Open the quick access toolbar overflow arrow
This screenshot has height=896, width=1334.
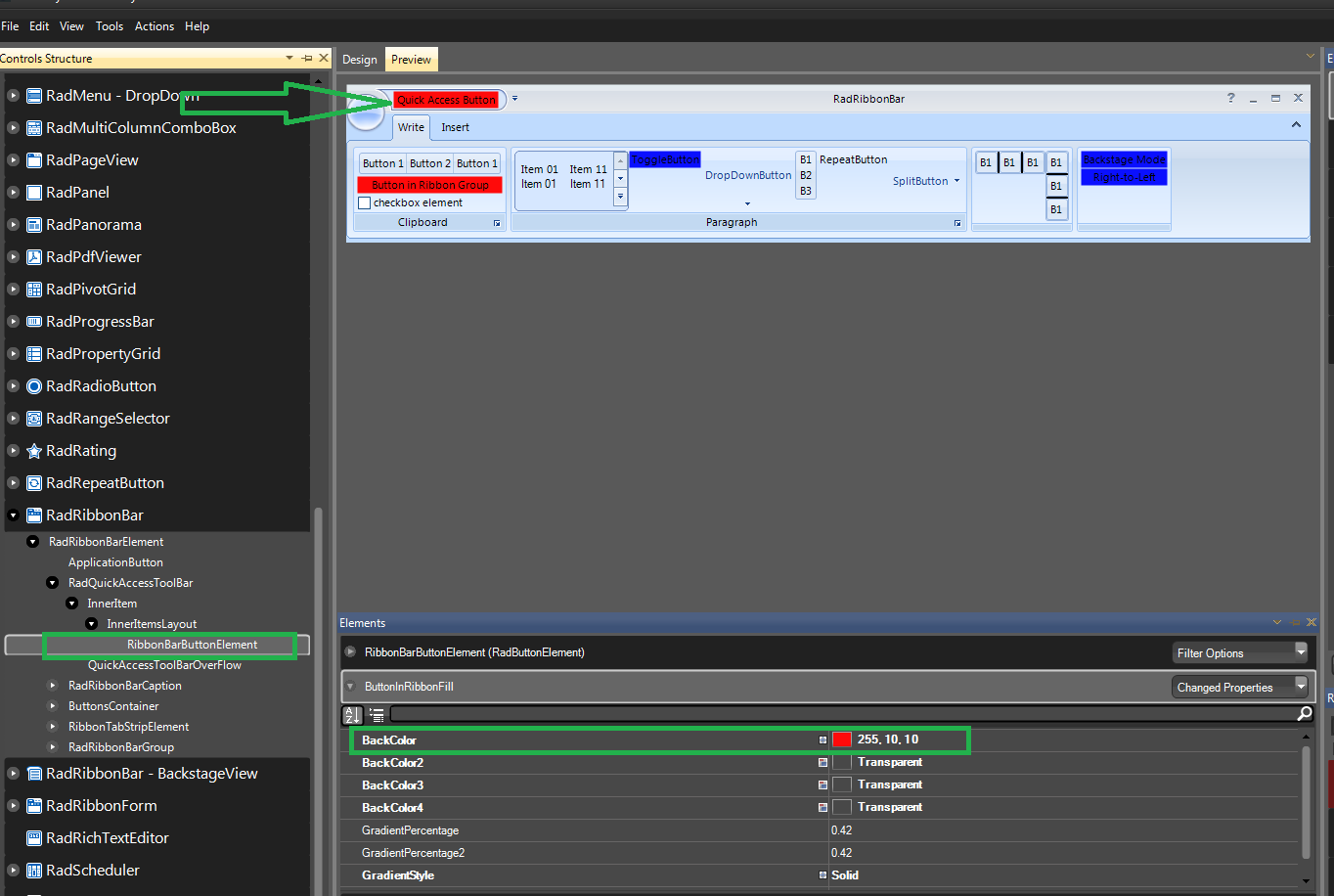pos(514,98)
